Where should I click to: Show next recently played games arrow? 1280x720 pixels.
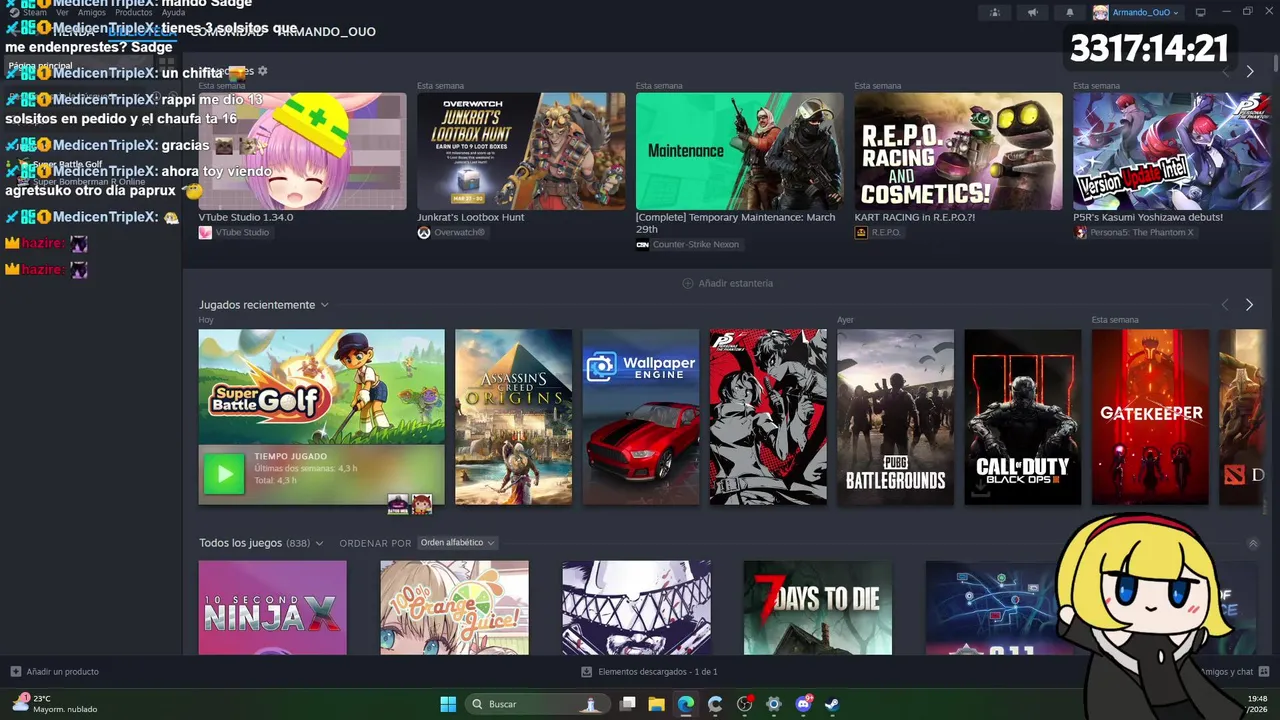click(x=1249, y=305)
